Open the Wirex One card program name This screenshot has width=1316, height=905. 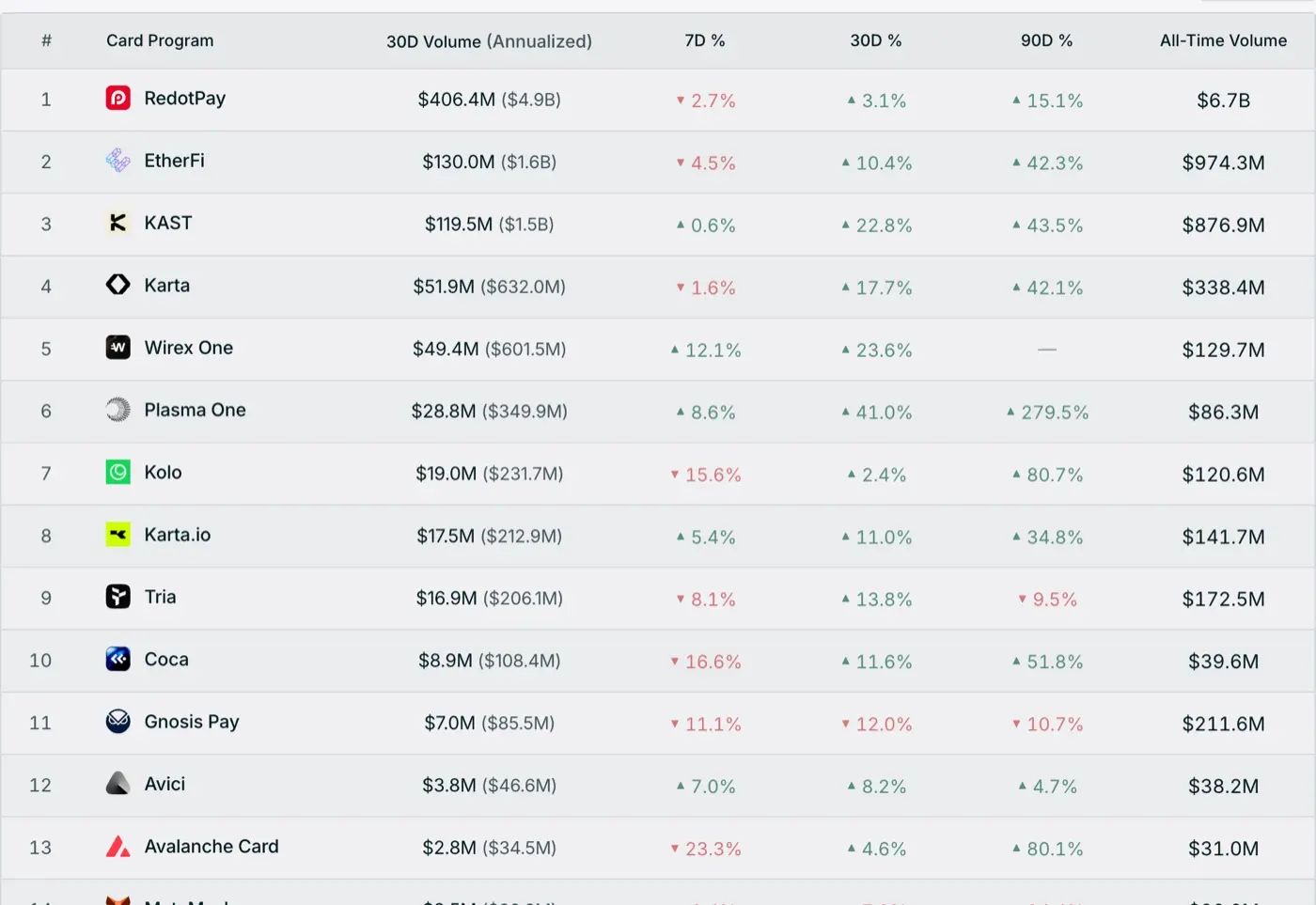189,348
